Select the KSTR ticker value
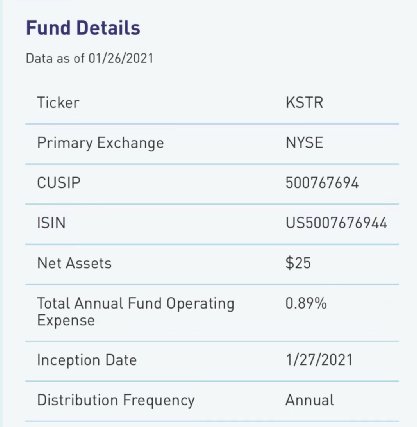This screenshot has height=427, width=417. coord(304,102)
